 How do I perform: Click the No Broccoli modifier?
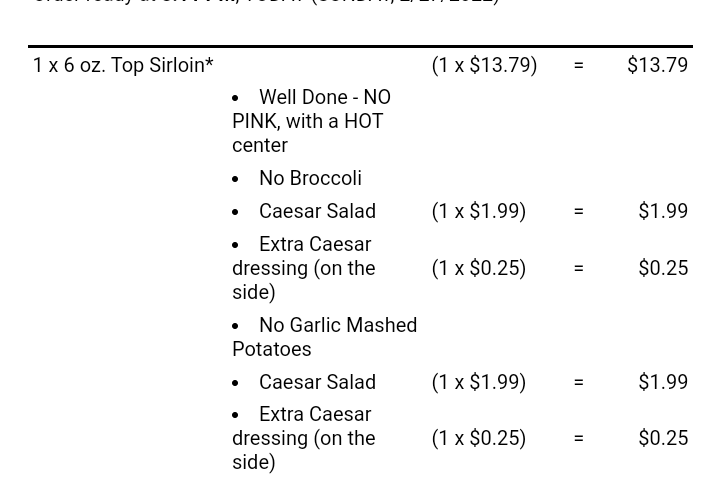point(310,178)
